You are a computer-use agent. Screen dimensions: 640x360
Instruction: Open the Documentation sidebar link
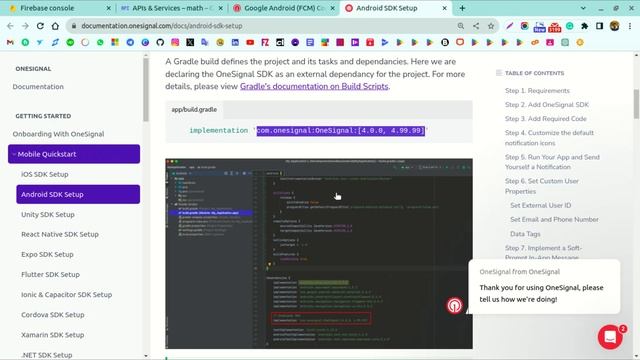pos(38,87)
